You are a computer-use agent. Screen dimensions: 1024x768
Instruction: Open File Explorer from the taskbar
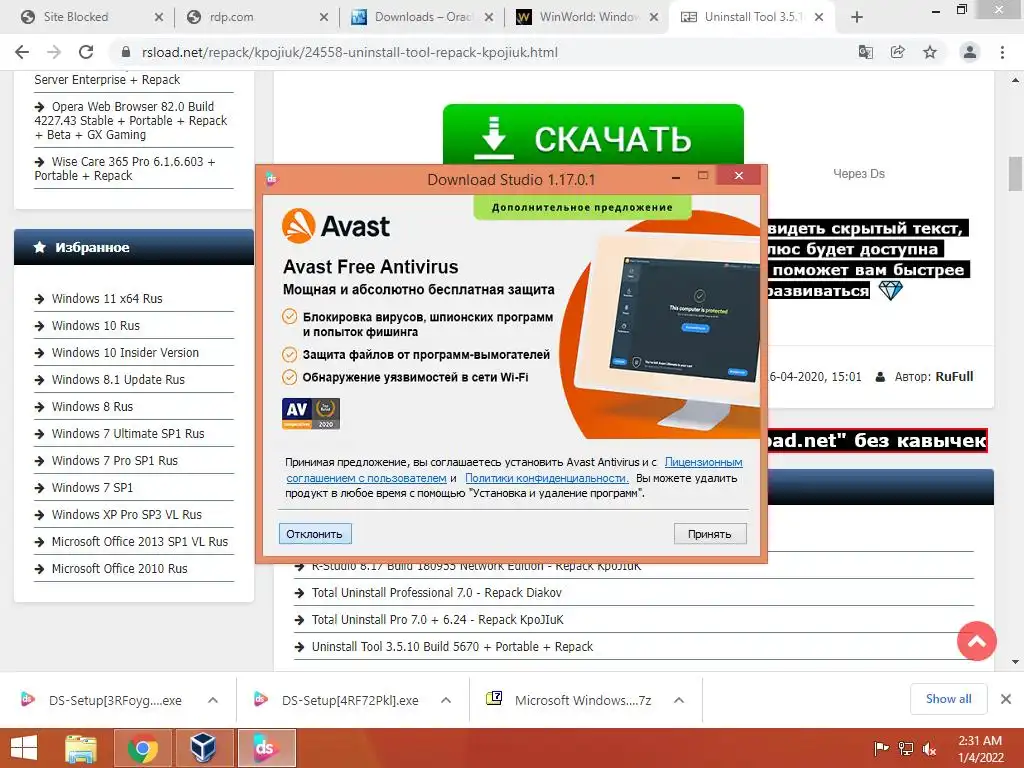click(81, 748)
